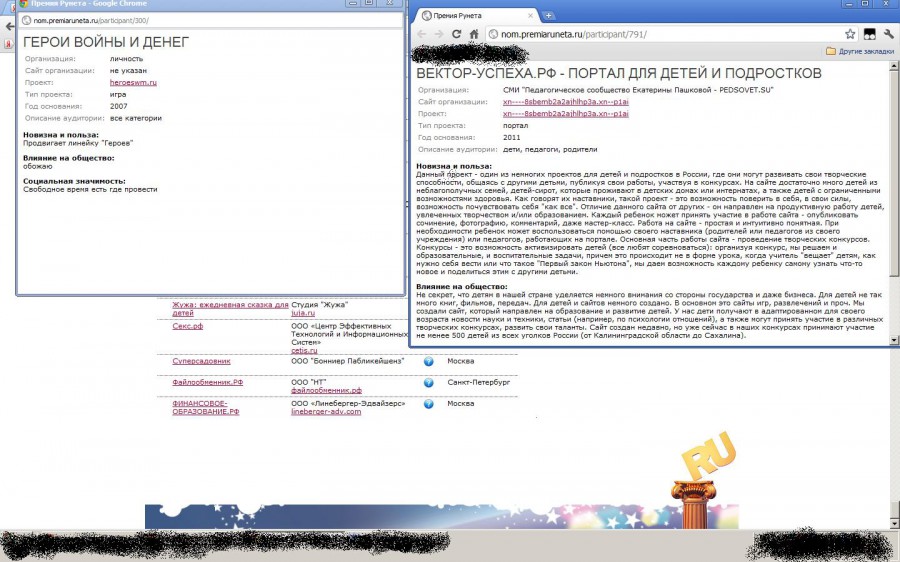This screenshot has height=562, width=900.
Task: Open the heroeswm.ru project link
Action: pos(133,83)
